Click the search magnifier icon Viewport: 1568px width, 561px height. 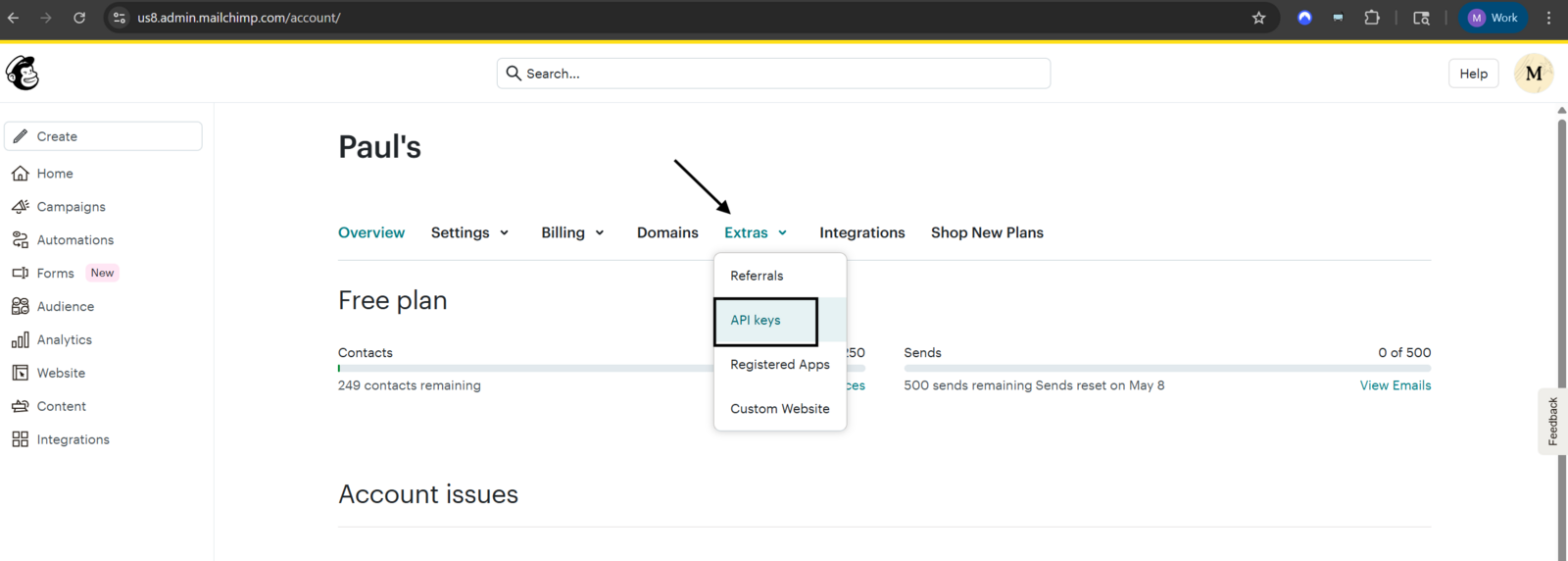coord(514,74)
